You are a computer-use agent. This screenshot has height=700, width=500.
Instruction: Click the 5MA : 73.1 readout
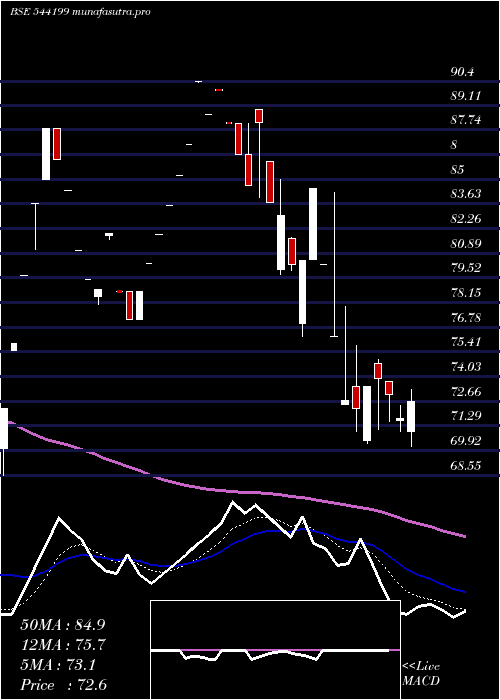tap(58, 665)
